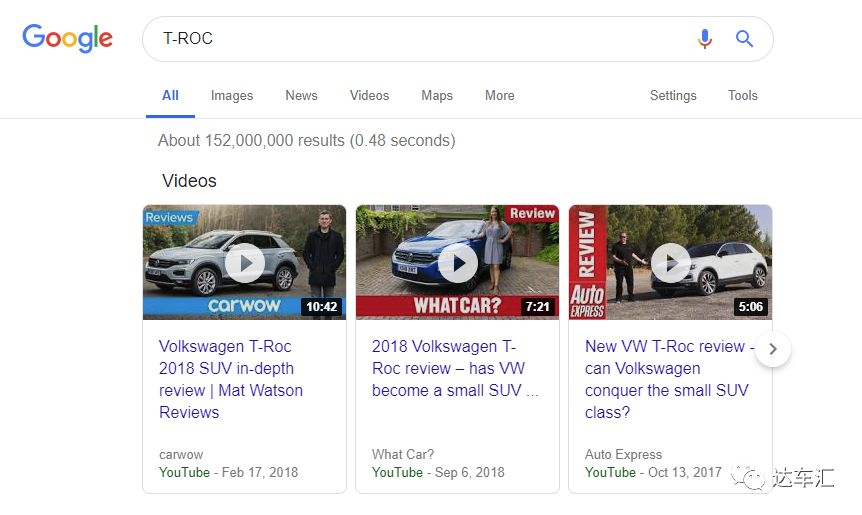The height and width of the screenshot is (515, 862).
Task: Click the 'Feb 17, 2018' date text
Action: 260,473
